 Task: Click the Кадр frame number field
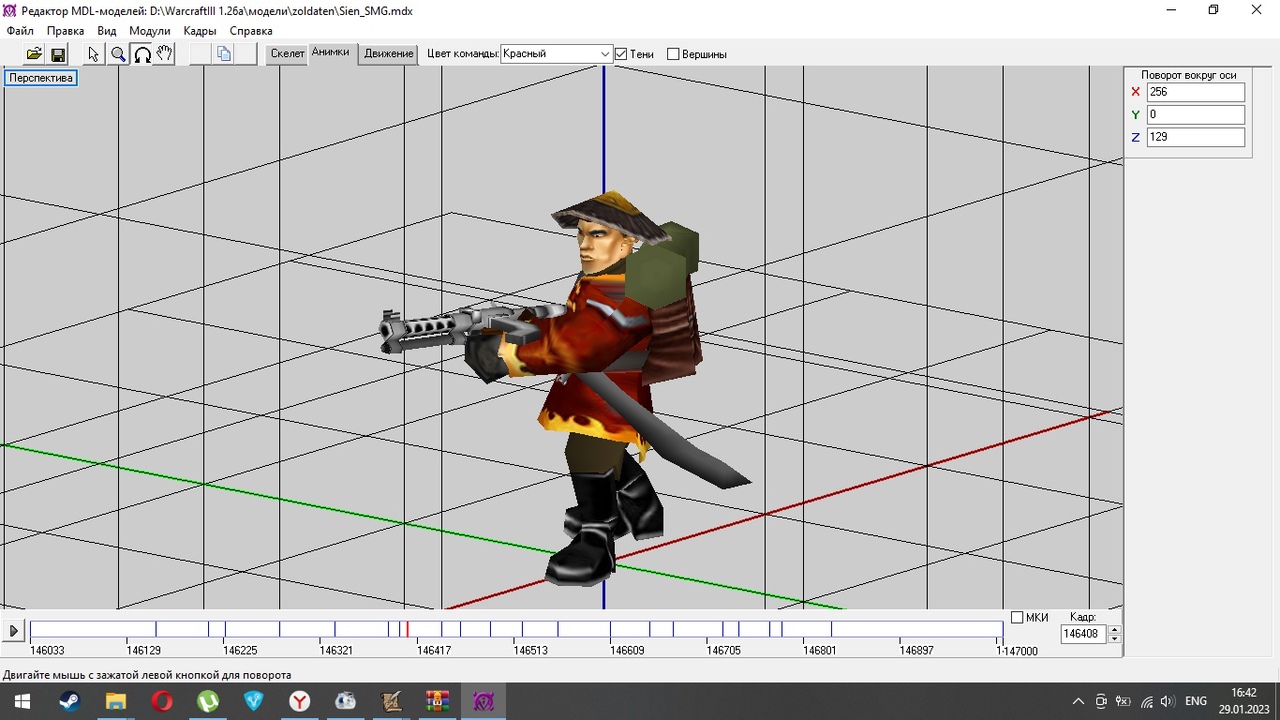coord(1084,634)
